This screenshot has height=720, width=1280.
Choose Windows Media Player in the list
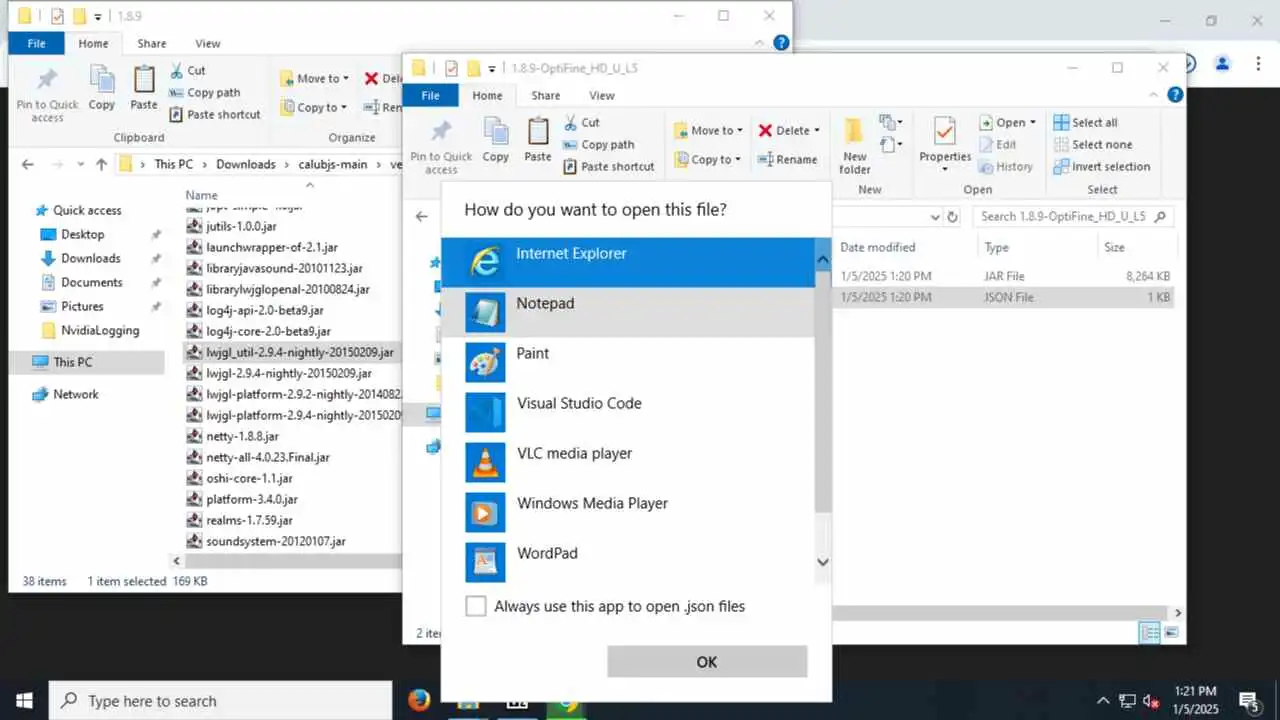click(628, 512)
